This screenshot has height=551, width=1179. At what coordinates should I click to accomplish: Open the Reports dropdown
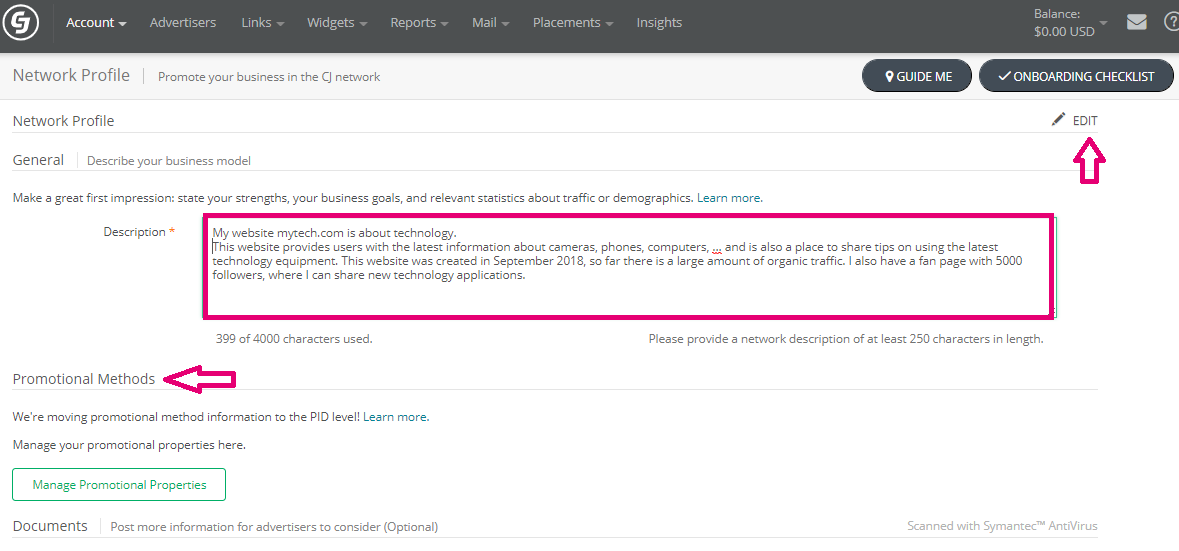[x=419, y=22]
